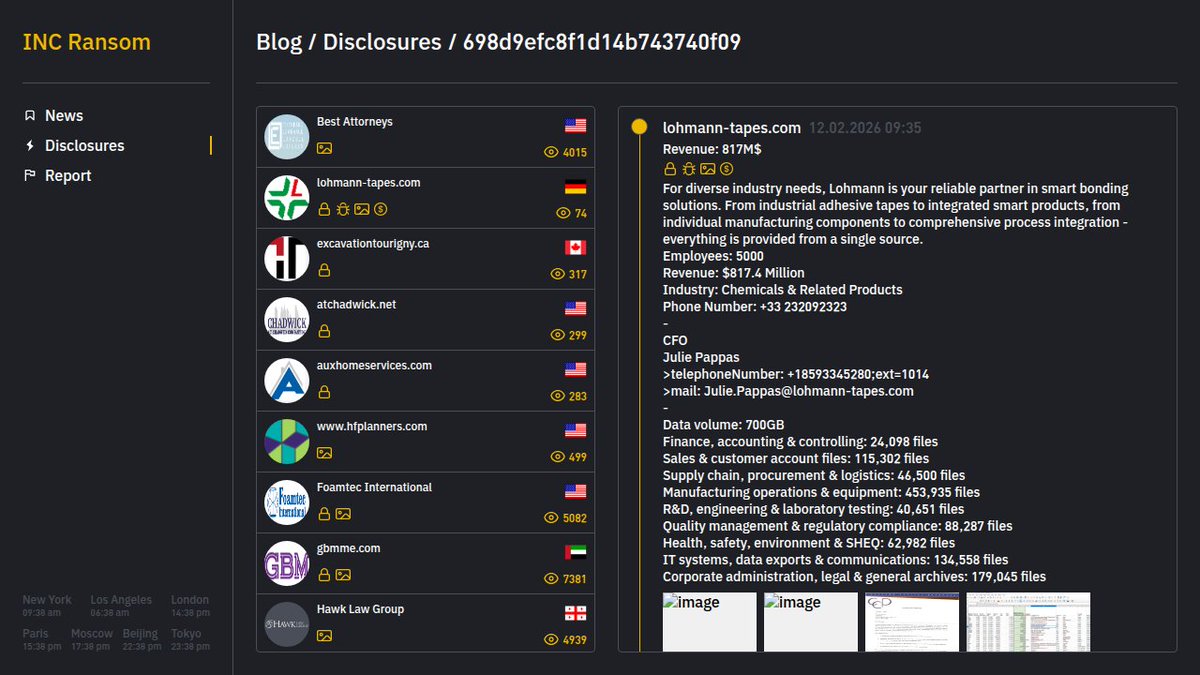Open the Hawk Law Group entry
Image resolution: width=1200 pixels, height=675 pixels.
coord(426,623)
